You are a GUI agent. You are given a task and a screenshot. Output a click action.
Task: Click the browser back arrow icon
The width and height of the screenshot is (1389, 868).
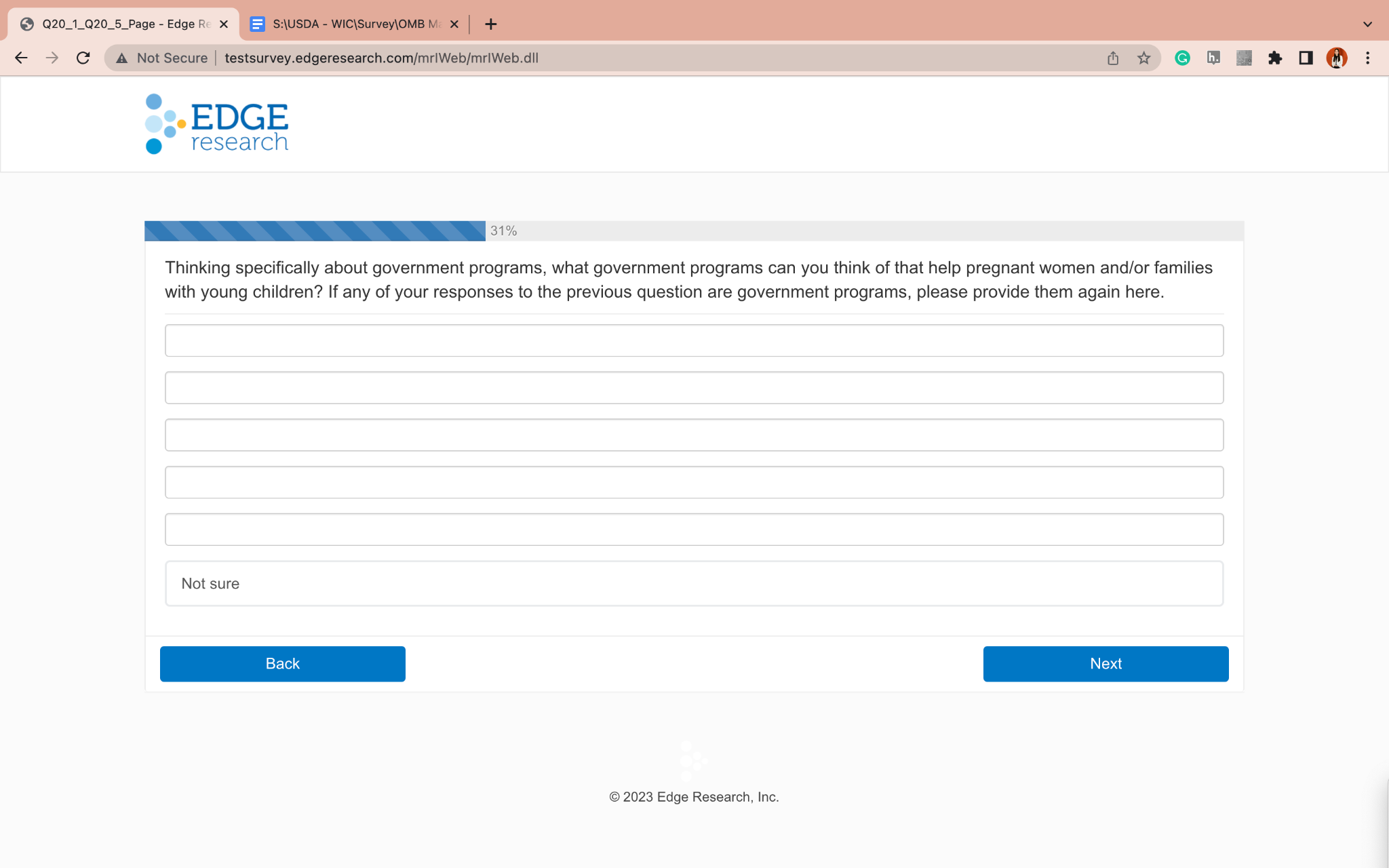click(x=21, y=58)
